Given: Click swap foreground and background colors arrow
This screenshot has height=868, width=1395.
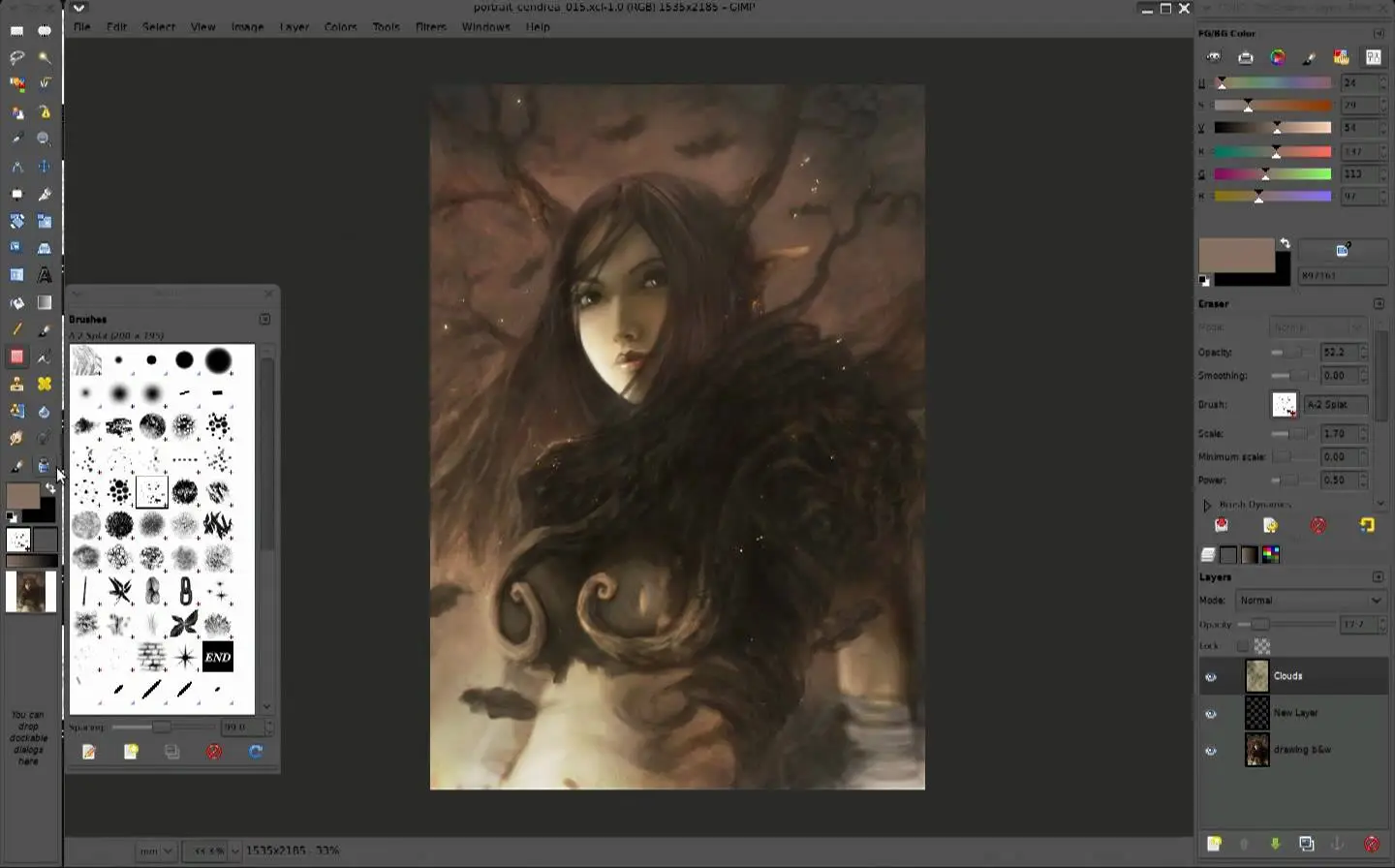Looking at the screenshot, I should pos(1285,243).
